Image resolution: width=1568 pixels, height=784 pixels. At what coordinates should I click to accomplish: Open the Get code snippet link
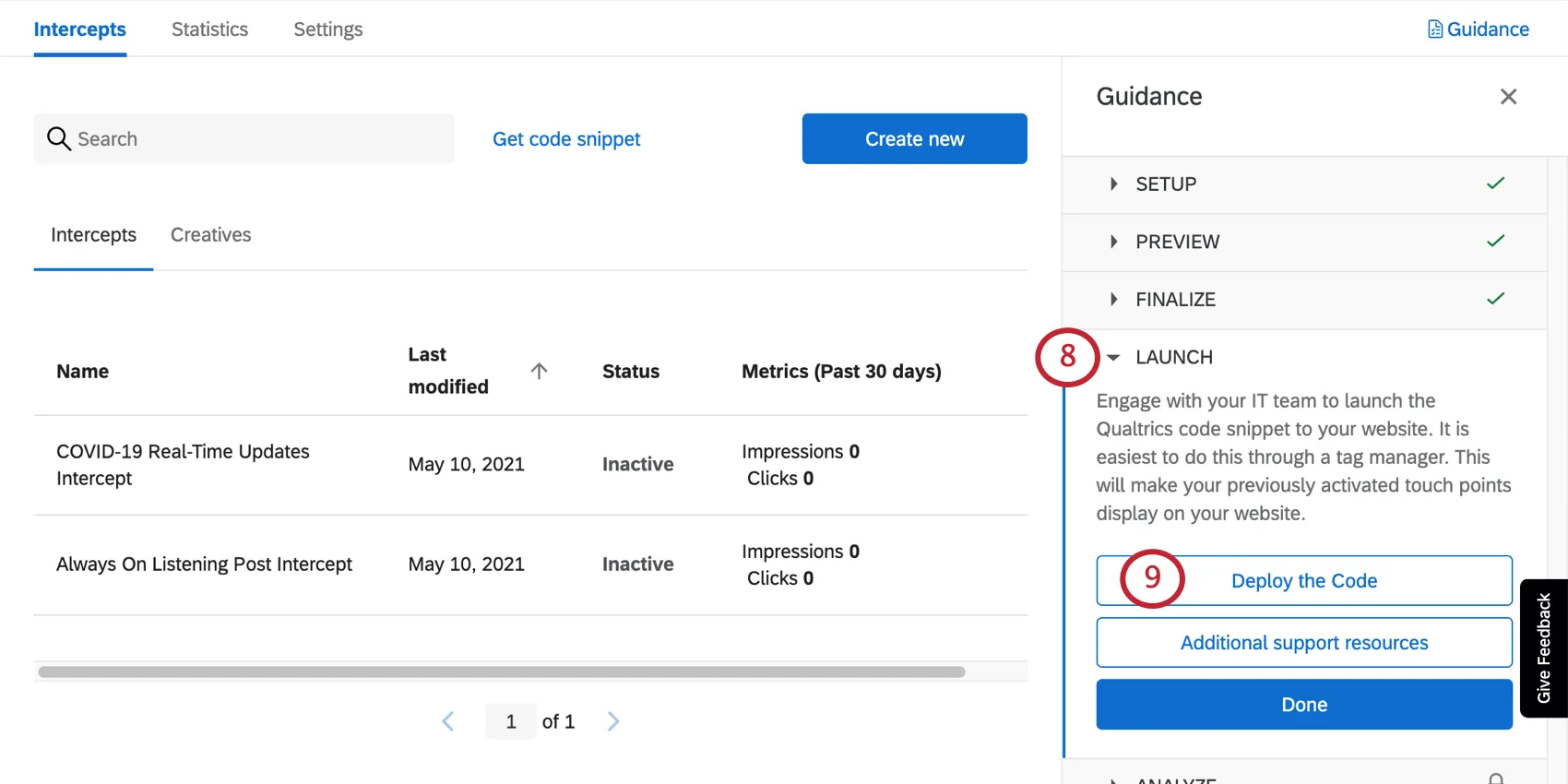coord(566,139)
